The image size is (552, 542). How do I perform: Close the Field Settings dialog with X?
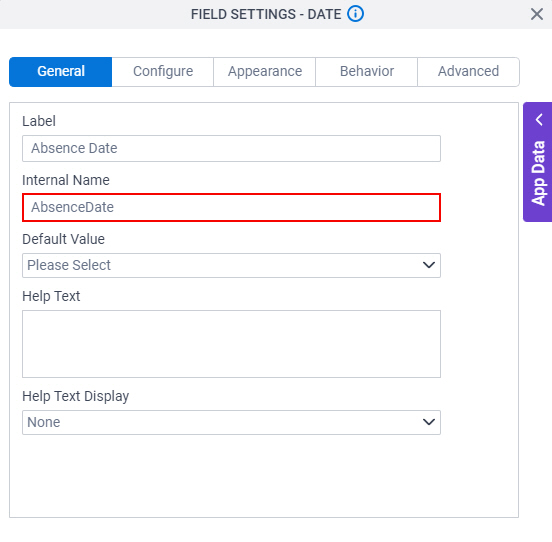[x=537, y=14]
